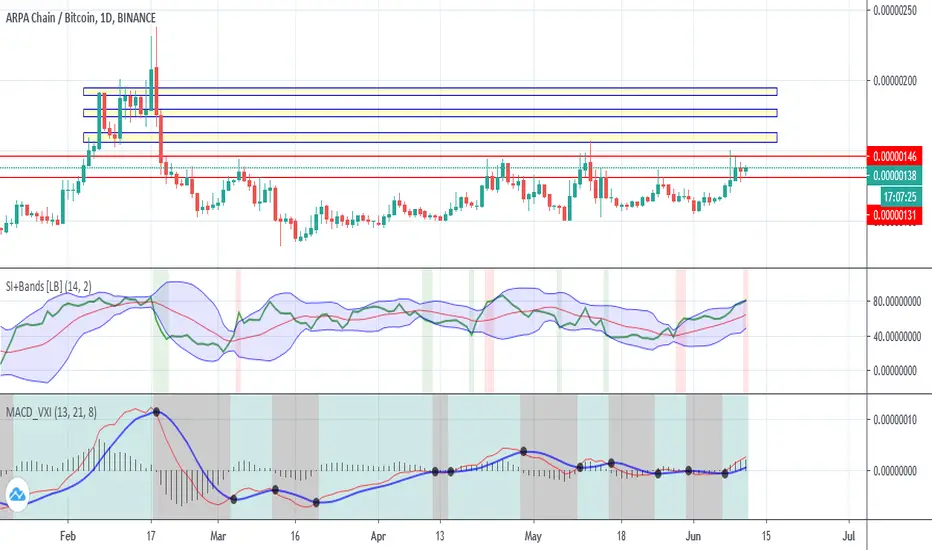
Task: Click the 0.00000250 price axis value
Action: (x=895, y=11)
